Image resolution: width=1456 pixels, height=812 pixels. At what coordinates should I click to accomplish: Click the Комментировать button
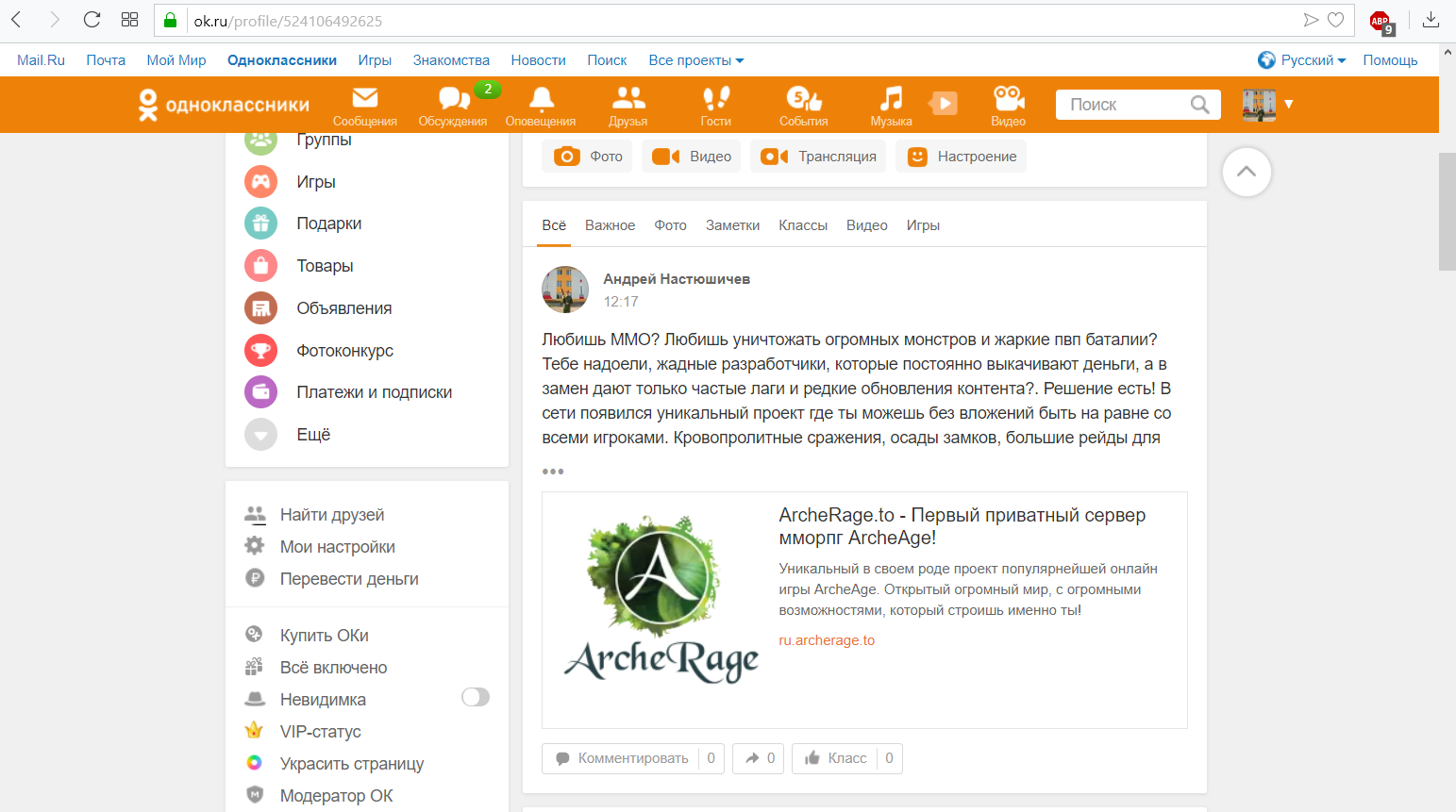point(621,758)
